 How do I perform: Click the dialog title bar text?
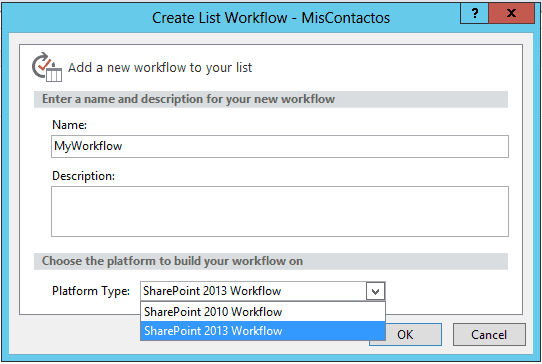coord(271,18)
